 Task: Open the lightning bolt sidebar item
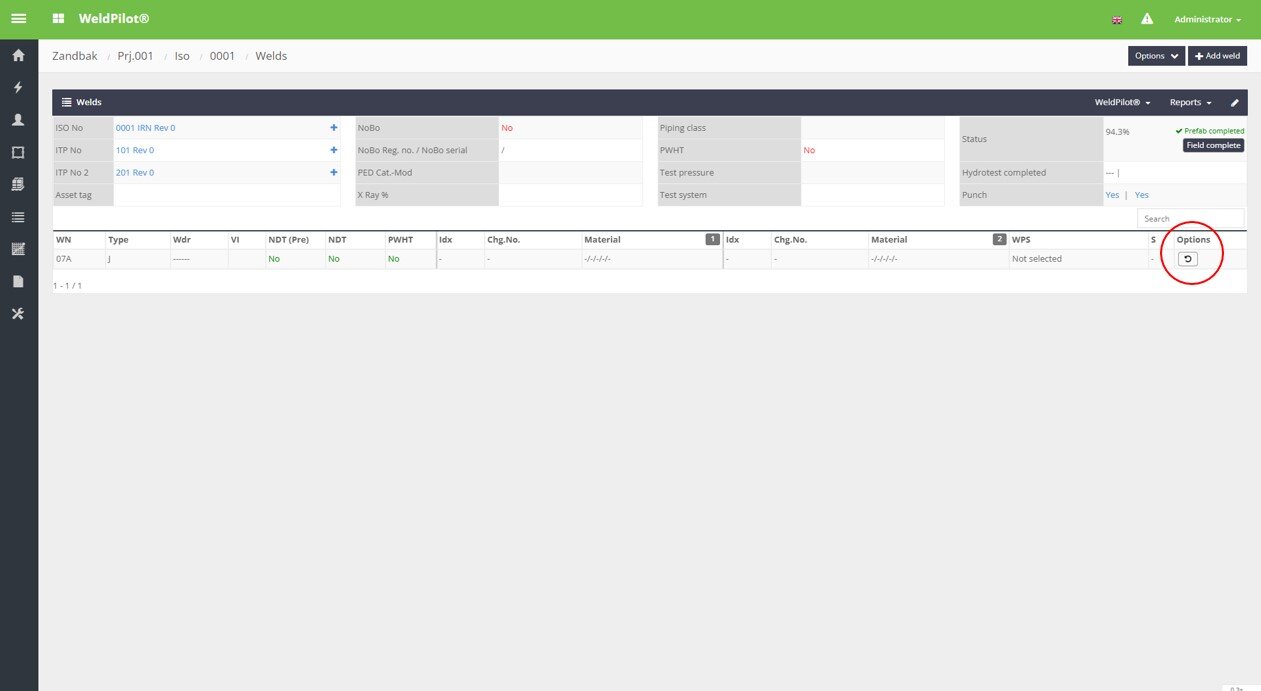pyautogui.click(x=18, y=88)
